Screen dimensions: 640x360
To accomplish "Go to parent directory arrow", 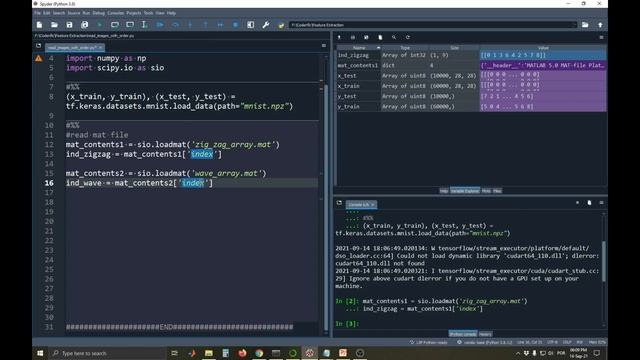I will click(x=600, y=25).
